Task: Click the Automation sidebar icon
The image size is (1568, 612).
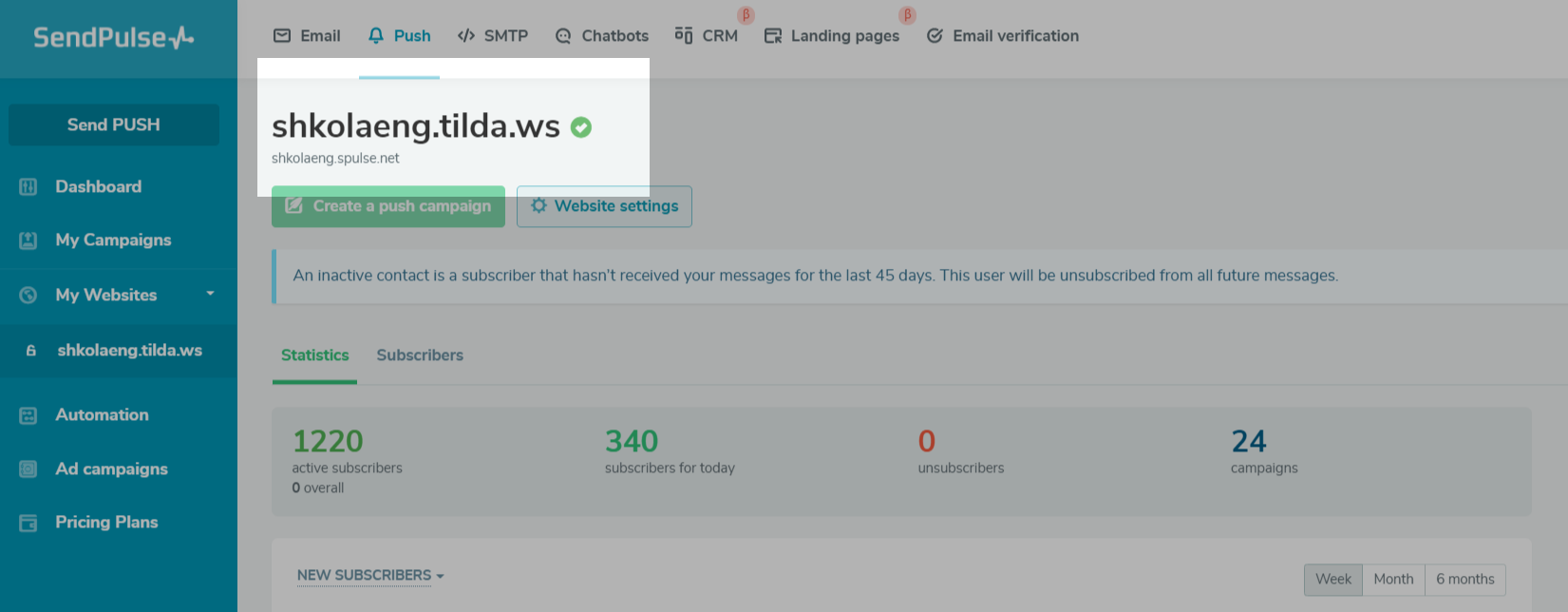Action: point(28,415)
